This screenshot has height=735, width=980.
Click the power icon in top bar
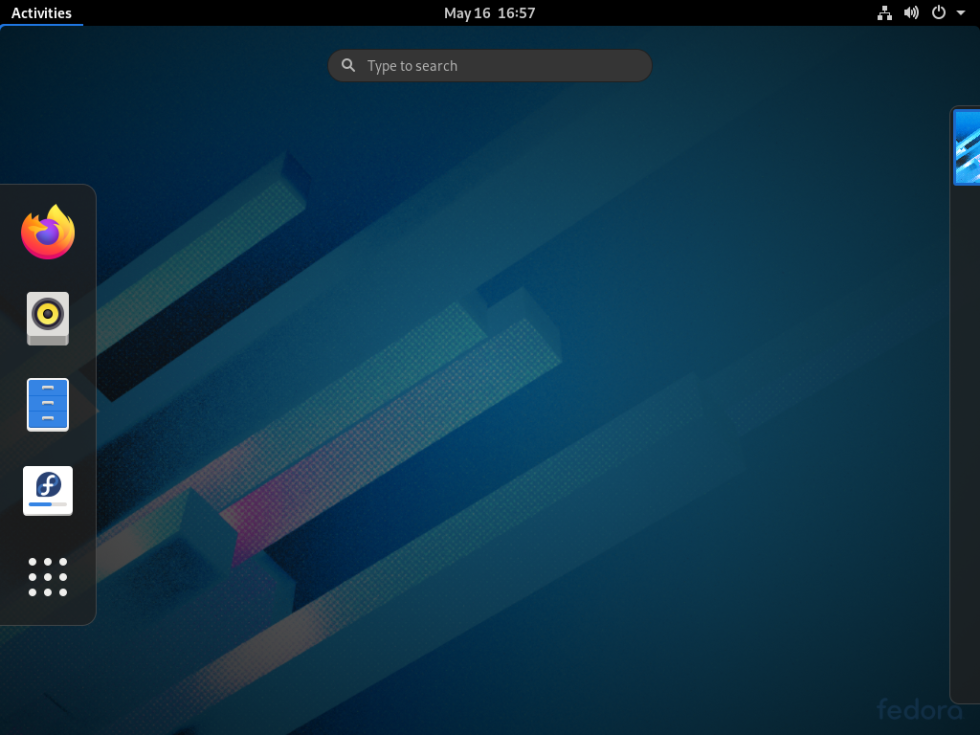(938, 13)
